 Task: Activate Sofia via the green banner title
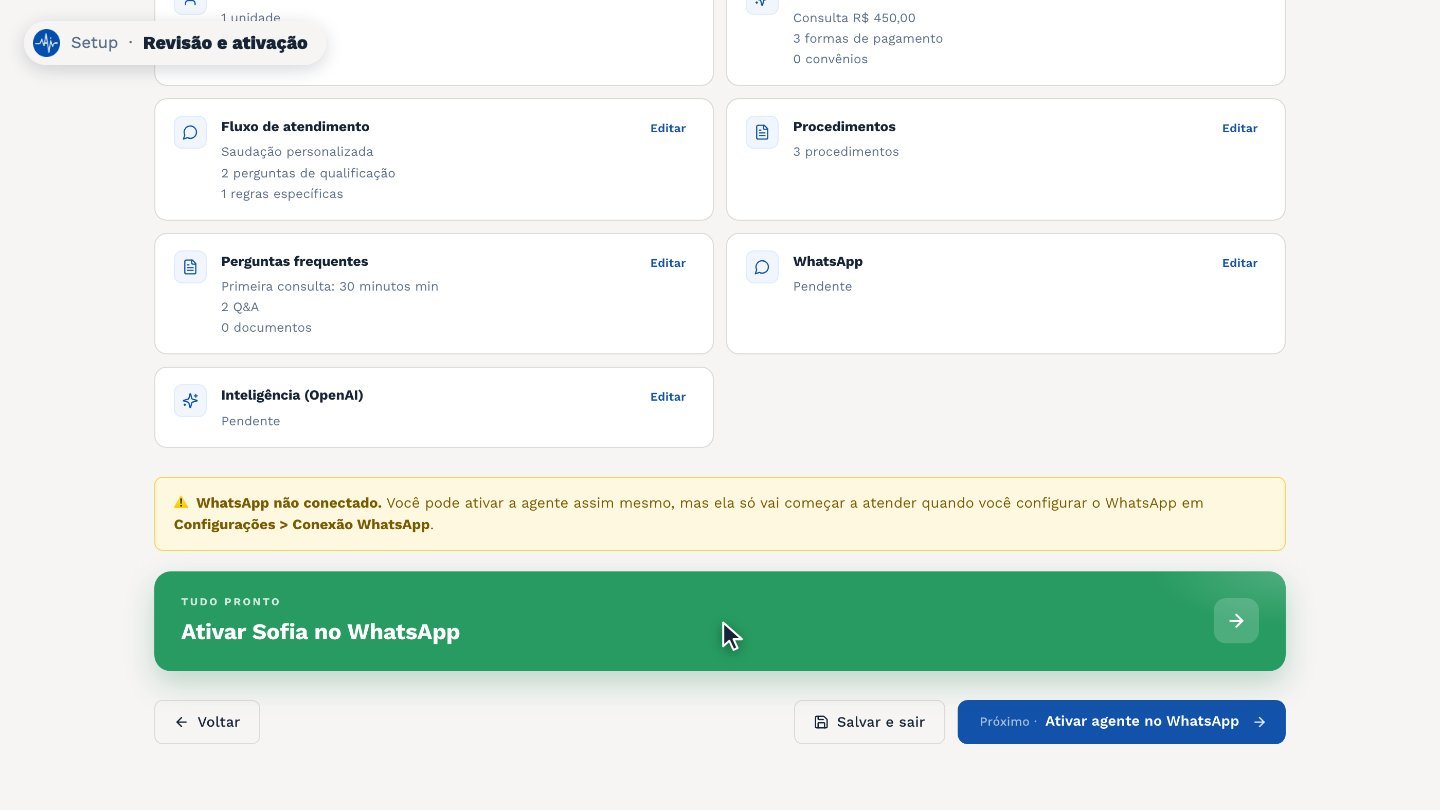320,632
